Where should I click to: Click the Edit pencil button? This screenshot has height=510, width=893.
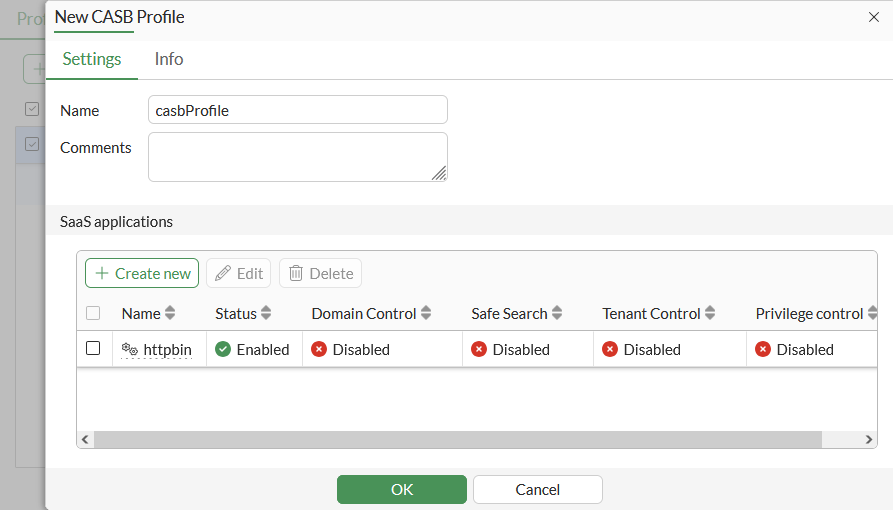tap(238, 273)
